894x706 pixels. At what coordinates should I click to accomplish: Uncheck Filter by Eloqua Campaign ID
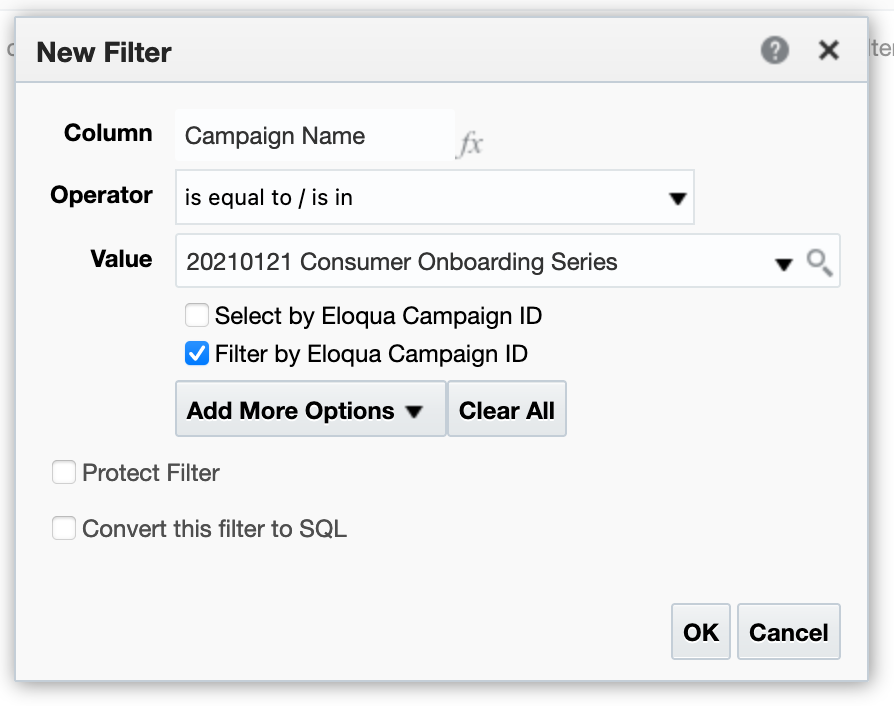click(x=197, y=353)
